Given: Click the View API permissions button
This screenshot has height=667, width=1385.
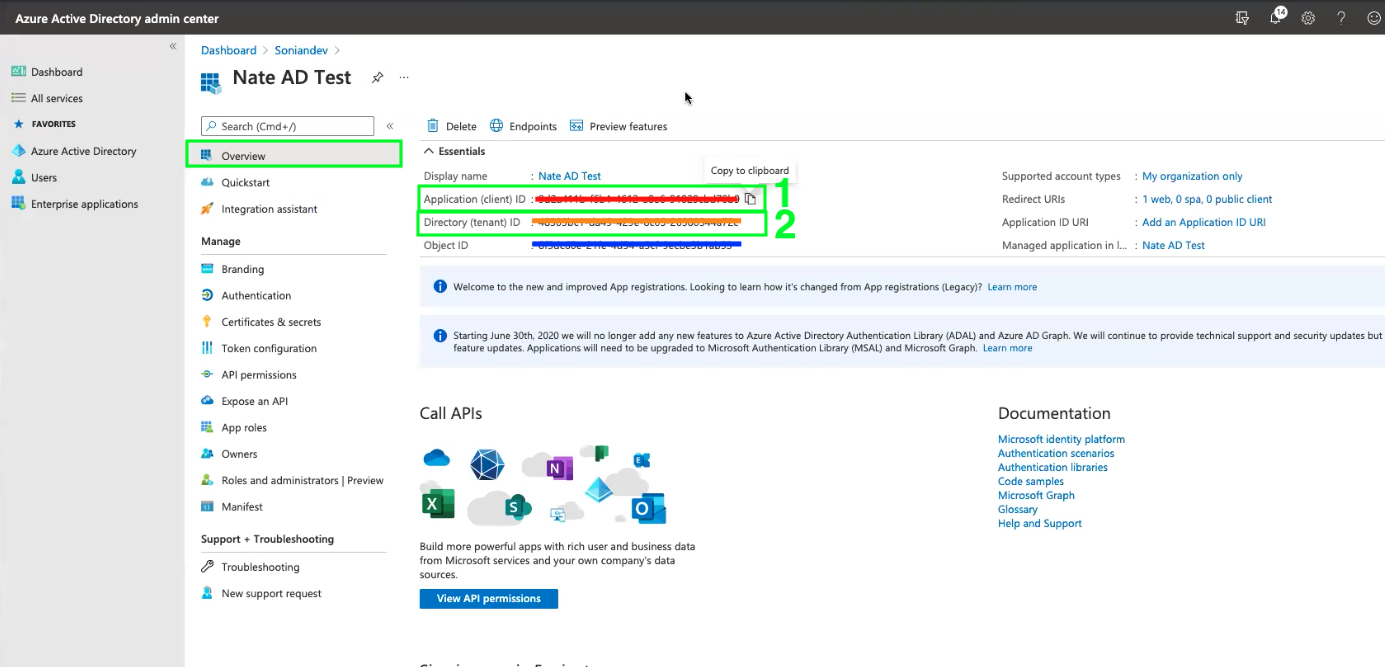Looking at the screenshot, I should [x=489, y=598].
